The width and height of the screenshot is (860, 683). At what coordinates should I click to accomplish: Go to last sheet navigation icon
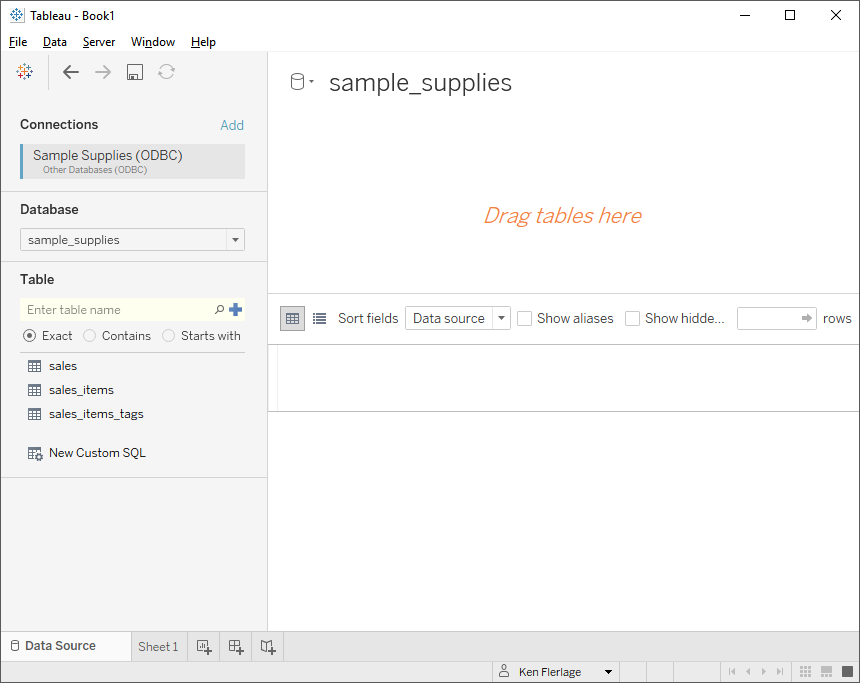[780, 671]
